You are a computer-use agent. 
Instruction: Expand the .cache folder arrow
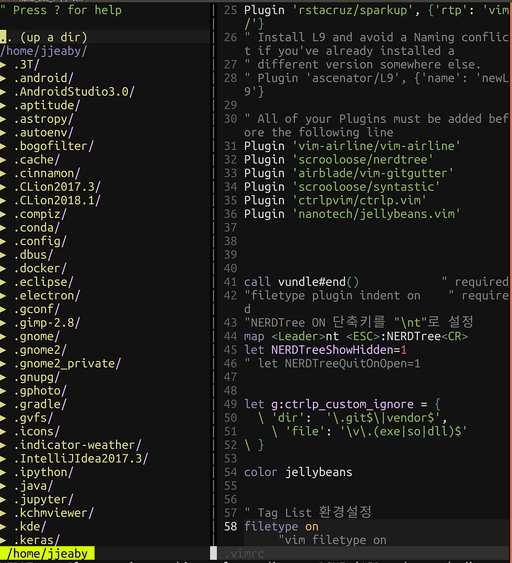click(x=3, y=160)
